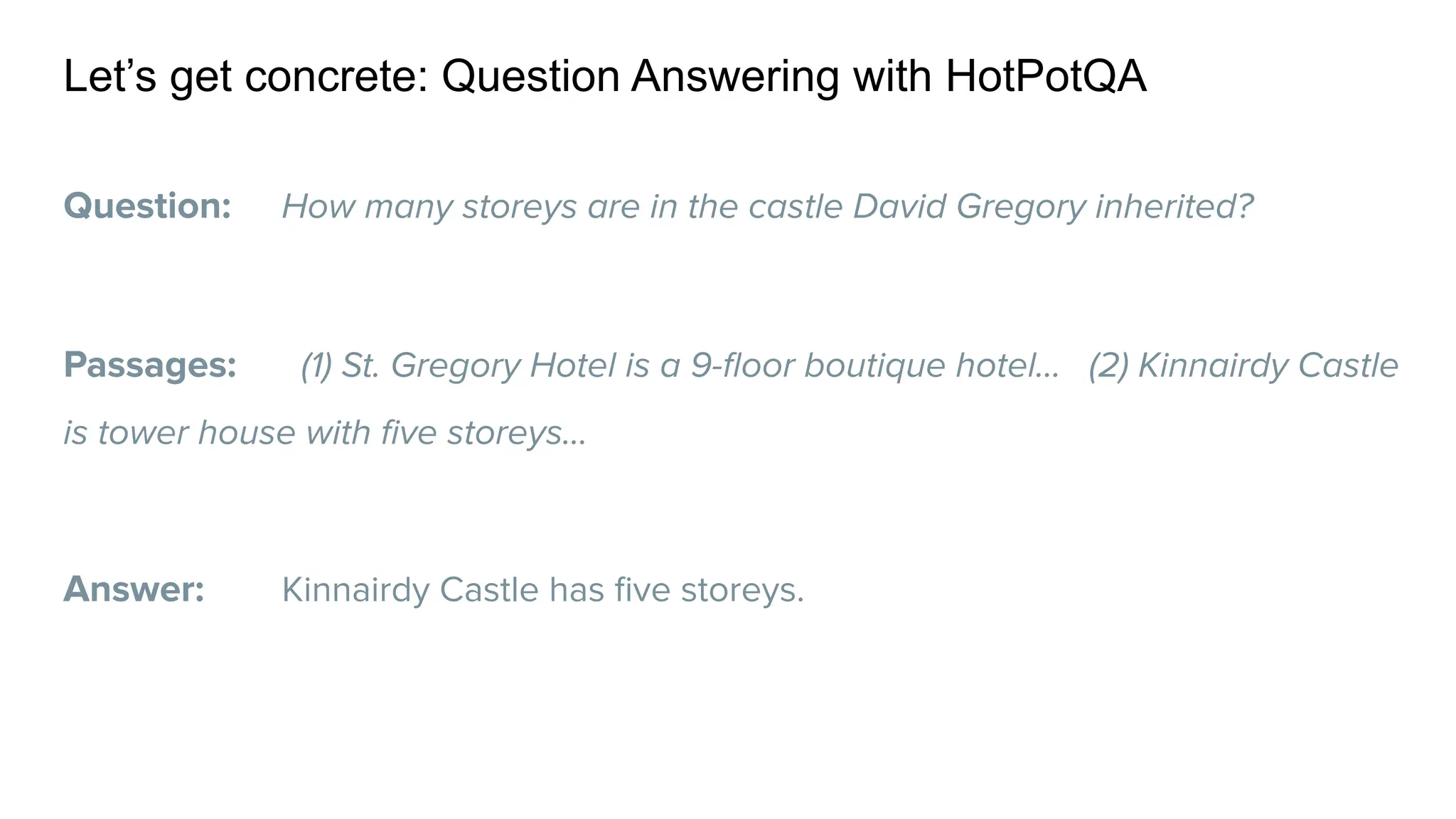Click the slide title mentioning HotPotQA

[605, 77]
